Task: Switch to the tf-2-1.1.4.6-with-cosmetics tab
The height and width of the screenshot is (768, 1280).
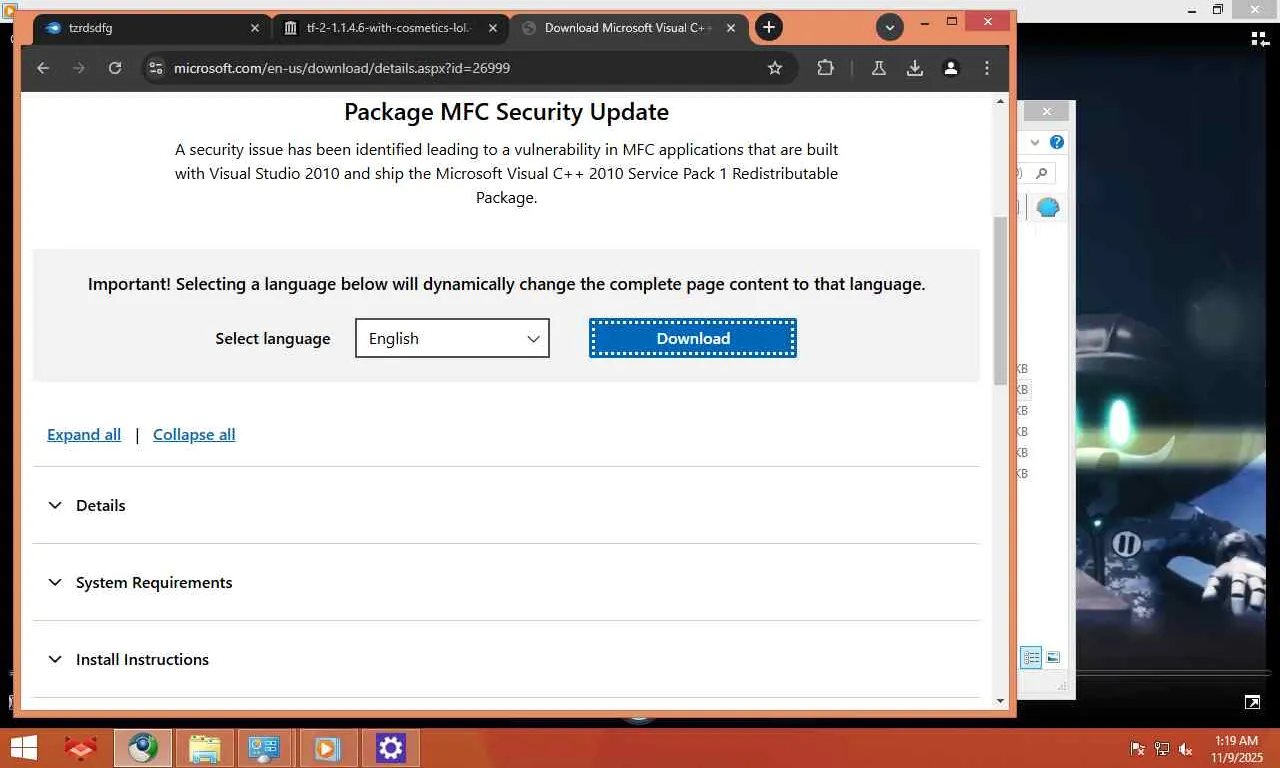Action: coord(390,28)
